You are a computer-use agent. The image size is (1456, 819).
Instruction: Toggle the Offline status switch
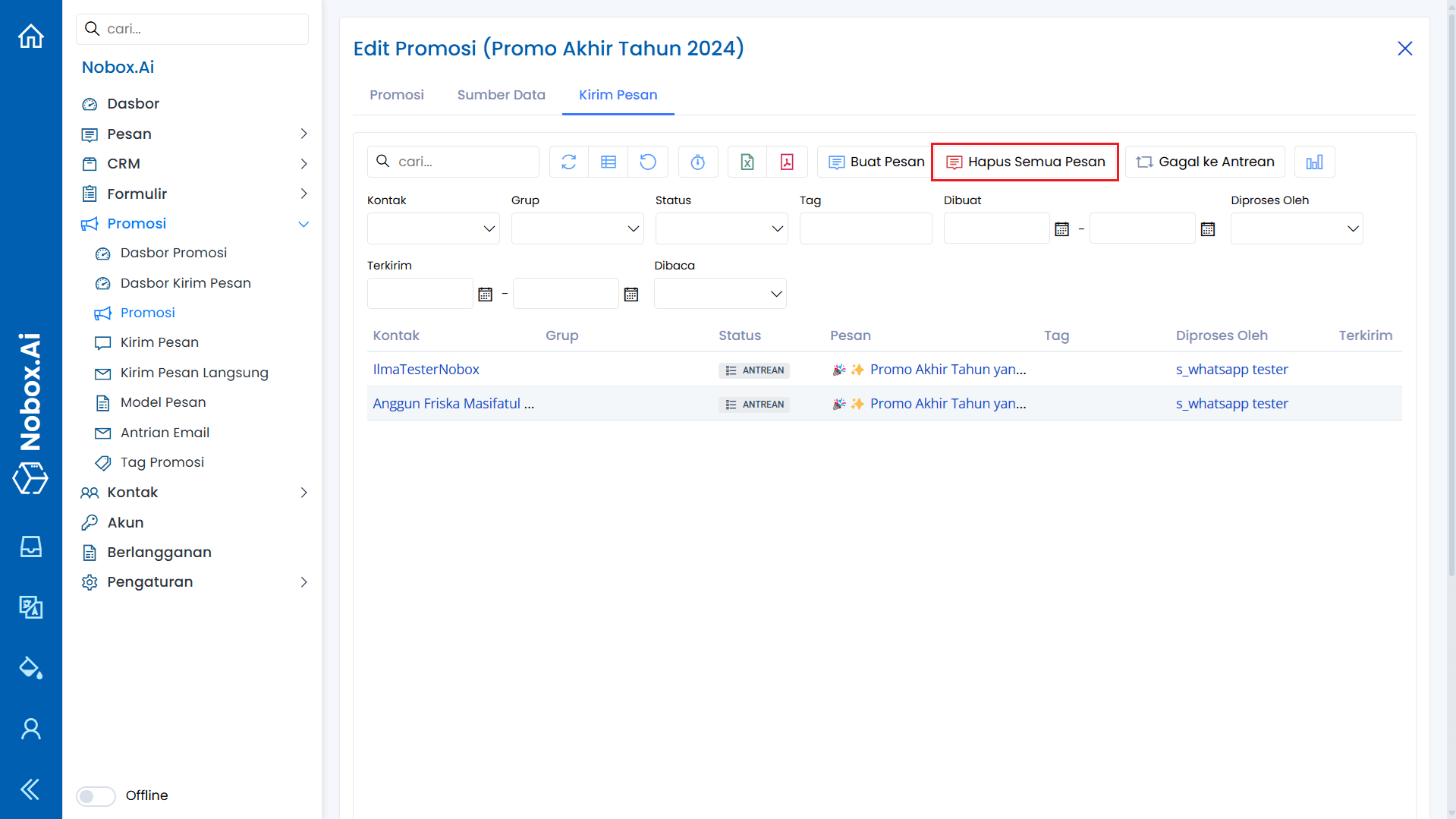tap(96, 795)
